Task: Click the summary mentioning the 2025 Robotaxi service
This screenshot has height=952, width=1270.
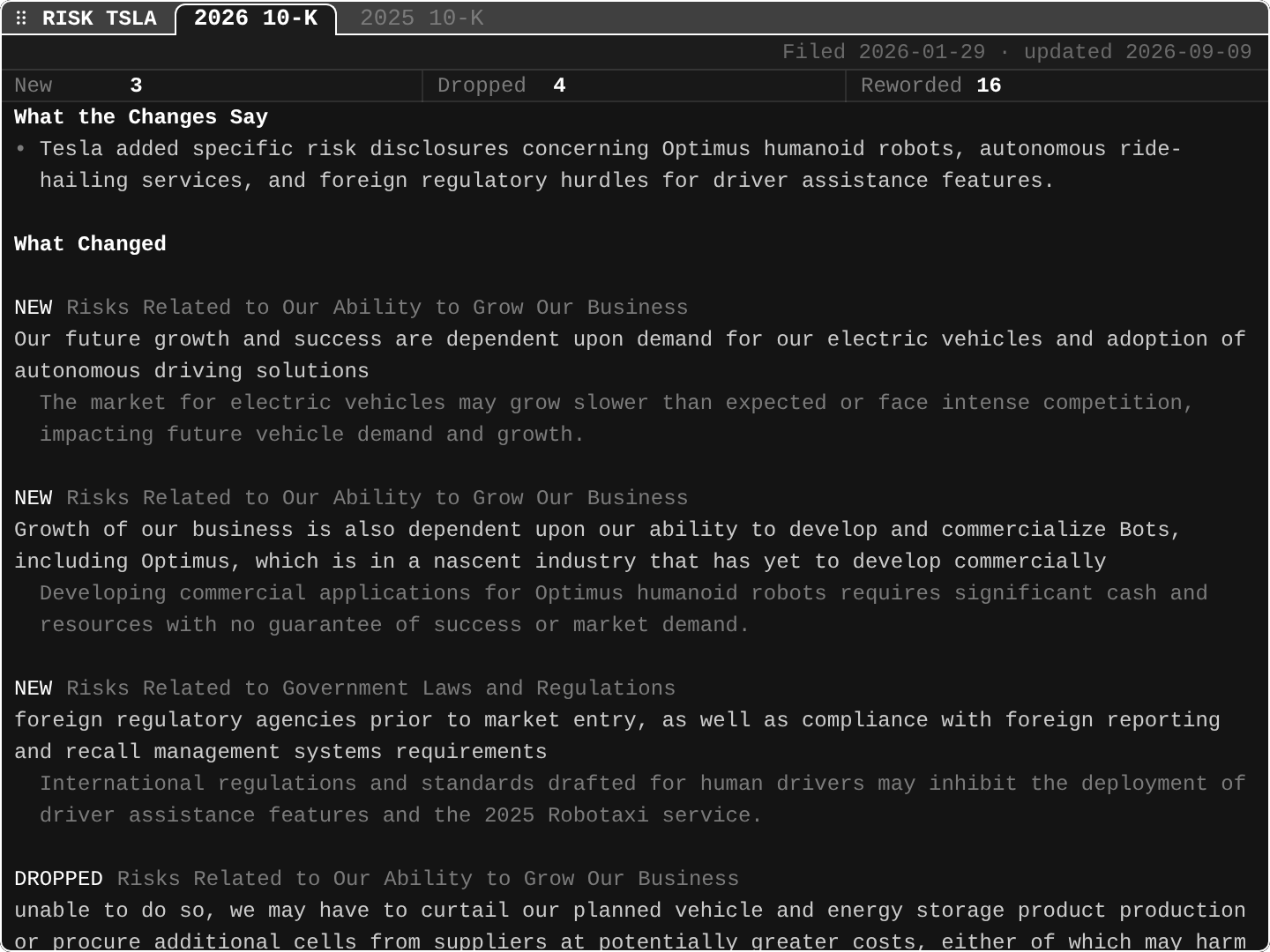Action: point(642,800)
